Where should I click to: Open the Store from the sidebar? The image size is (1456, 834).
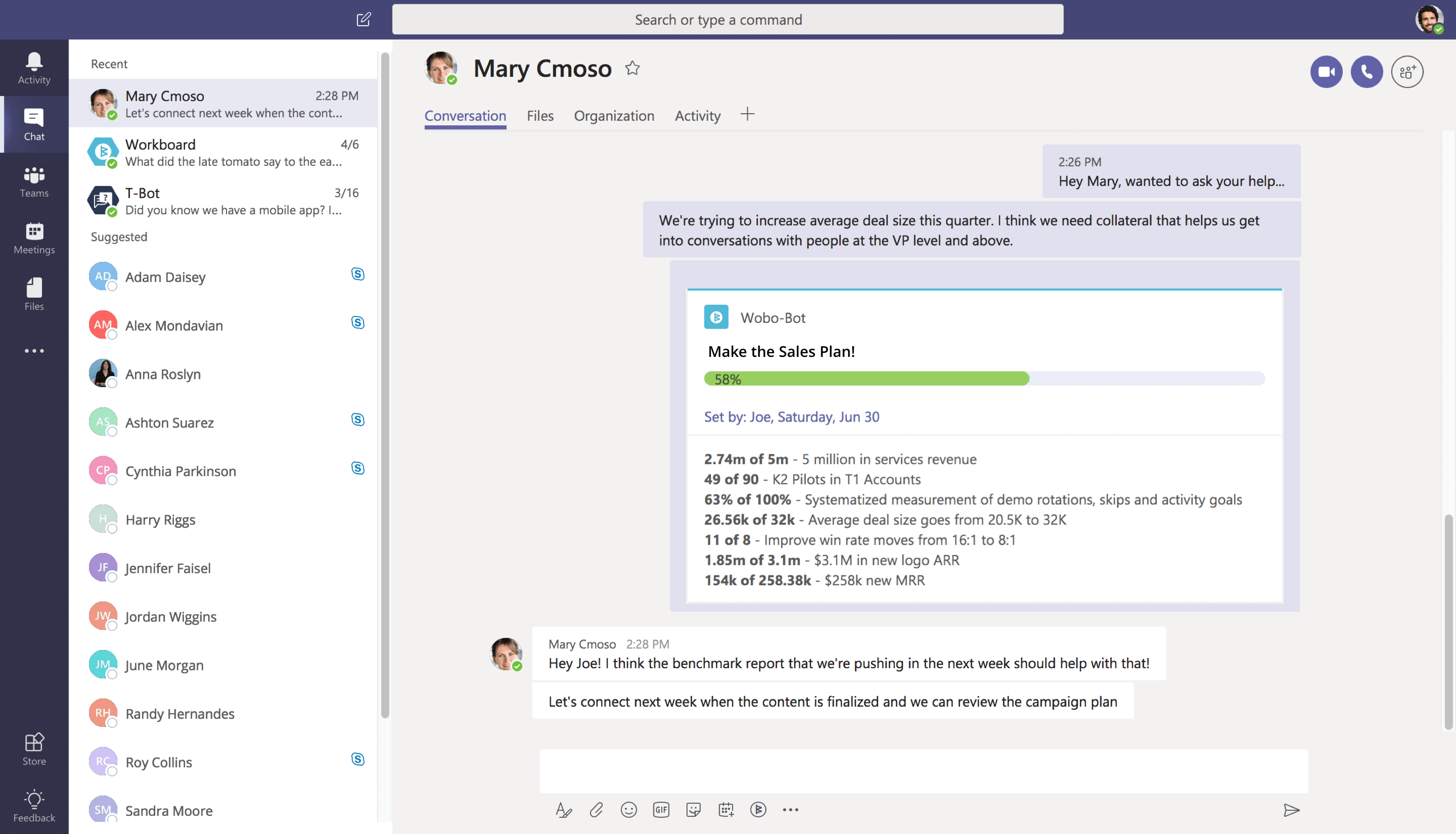pyautogui.click(x=34, y=746)
